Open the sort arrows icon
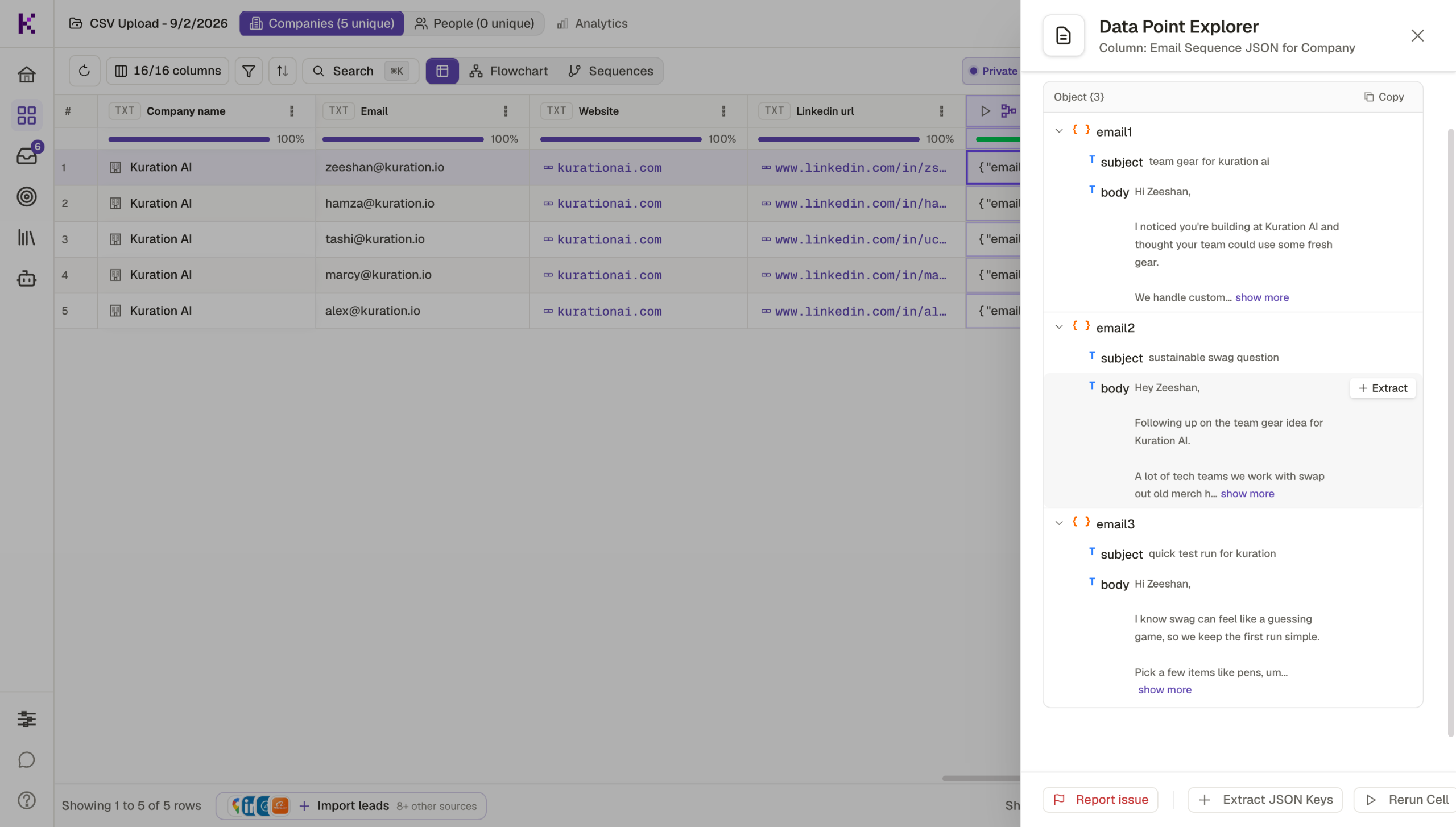The height and width of the screenshot is (827, 1456). (282, 71)
